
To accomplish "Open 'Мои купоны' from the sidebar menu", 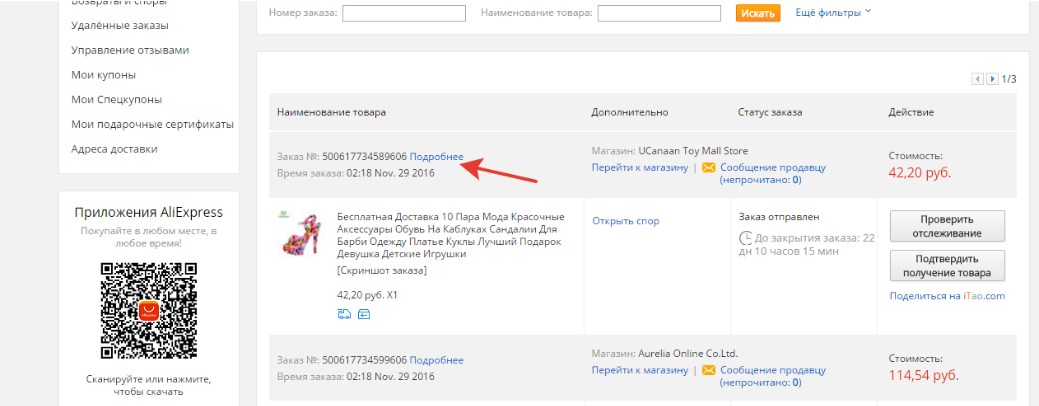I will pos(103,75).
